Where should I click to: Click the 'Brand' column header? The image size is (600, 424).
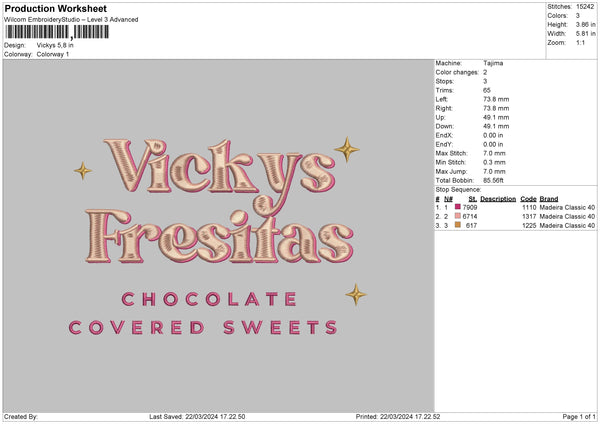pos(549,199)
